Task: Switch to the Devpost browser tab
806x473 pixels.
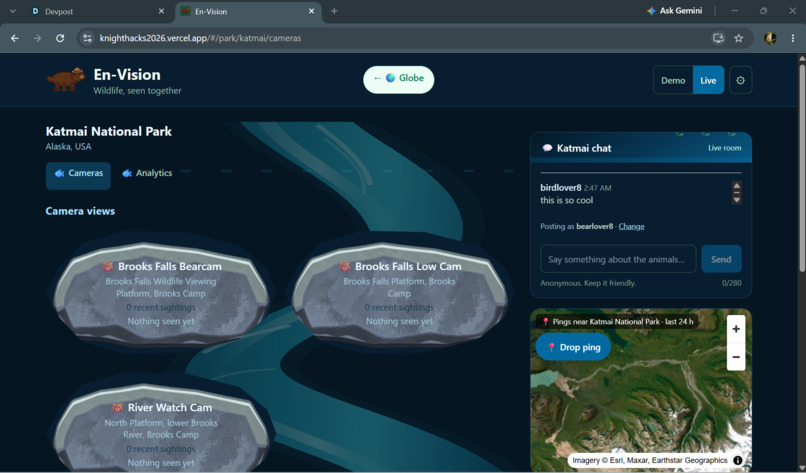Action: 98,11
